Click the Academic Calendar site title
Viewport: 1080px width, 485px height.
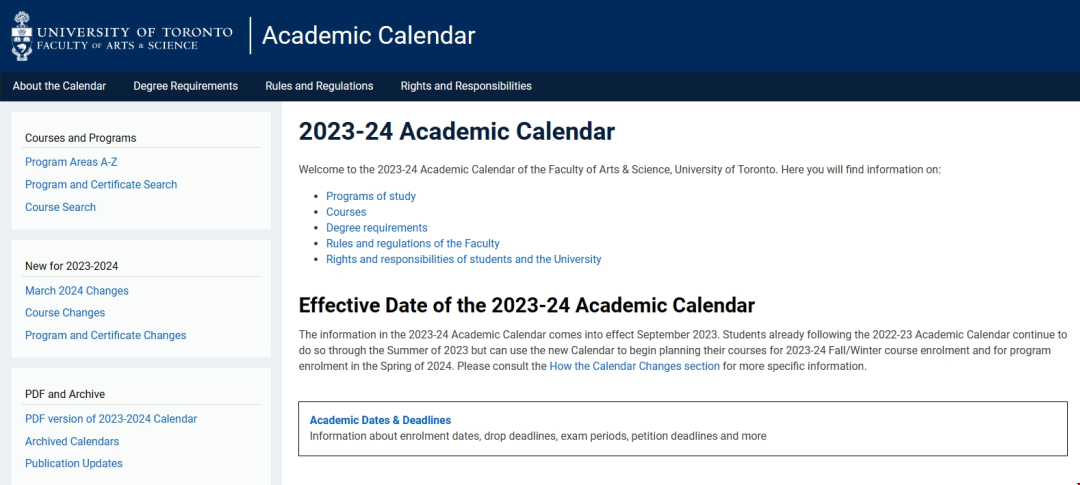pos(368,36)
